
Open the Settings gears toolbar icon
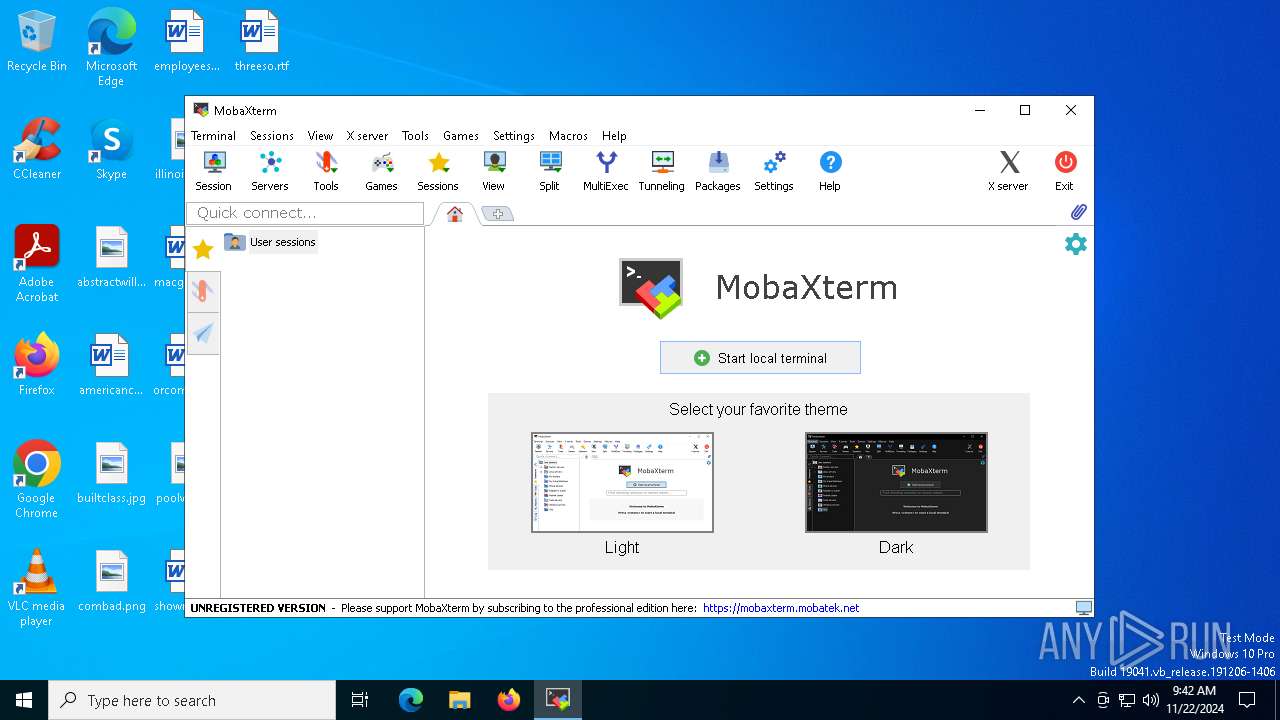(774, 171)
